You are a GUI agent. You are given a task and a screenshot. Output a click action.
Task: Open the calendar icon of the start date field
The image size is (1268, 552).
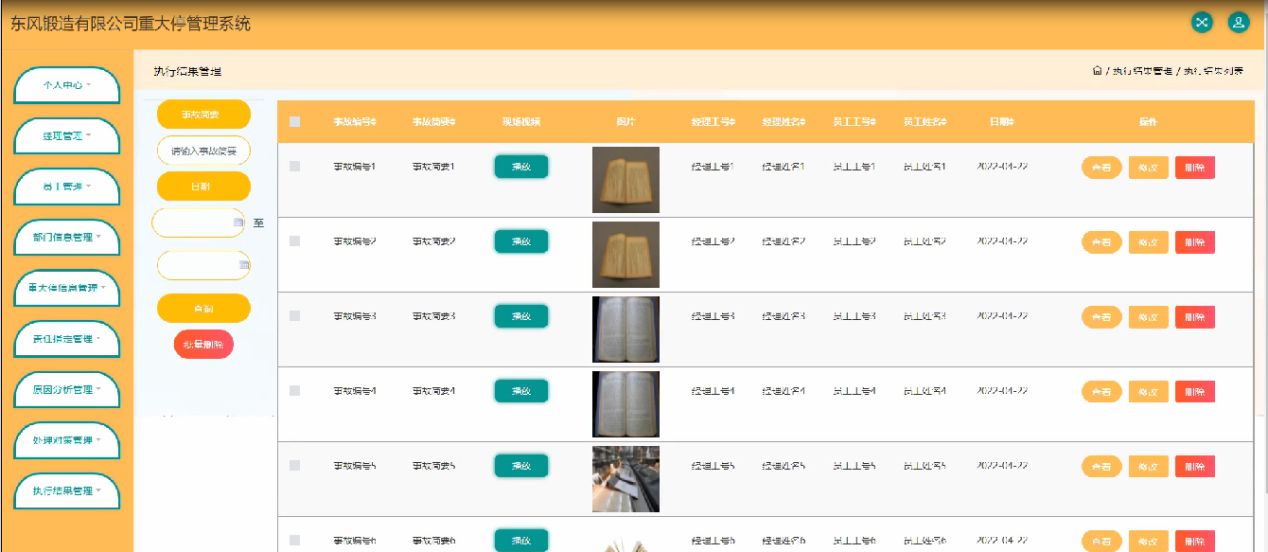[x=238, y=222]
